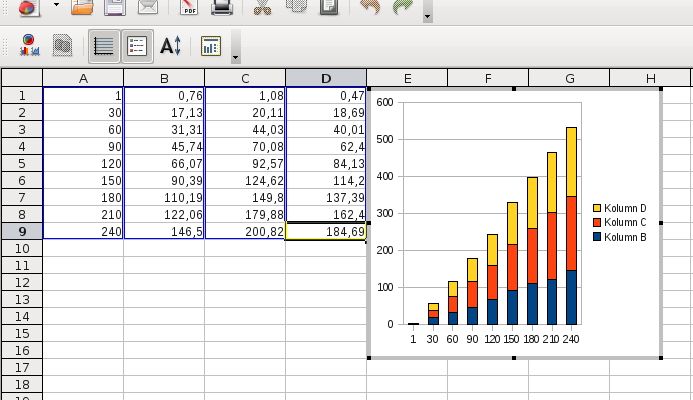Screen dimensions: 693x400
Task: Click cell containing 92,57
Action: [x=245, y=164]
